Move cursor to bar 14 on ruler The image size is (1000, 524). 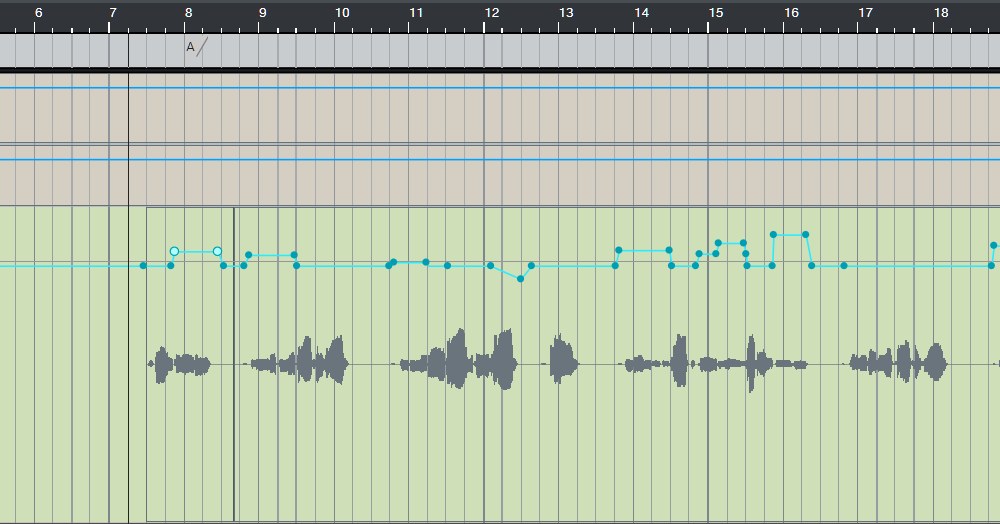point(642,13)
